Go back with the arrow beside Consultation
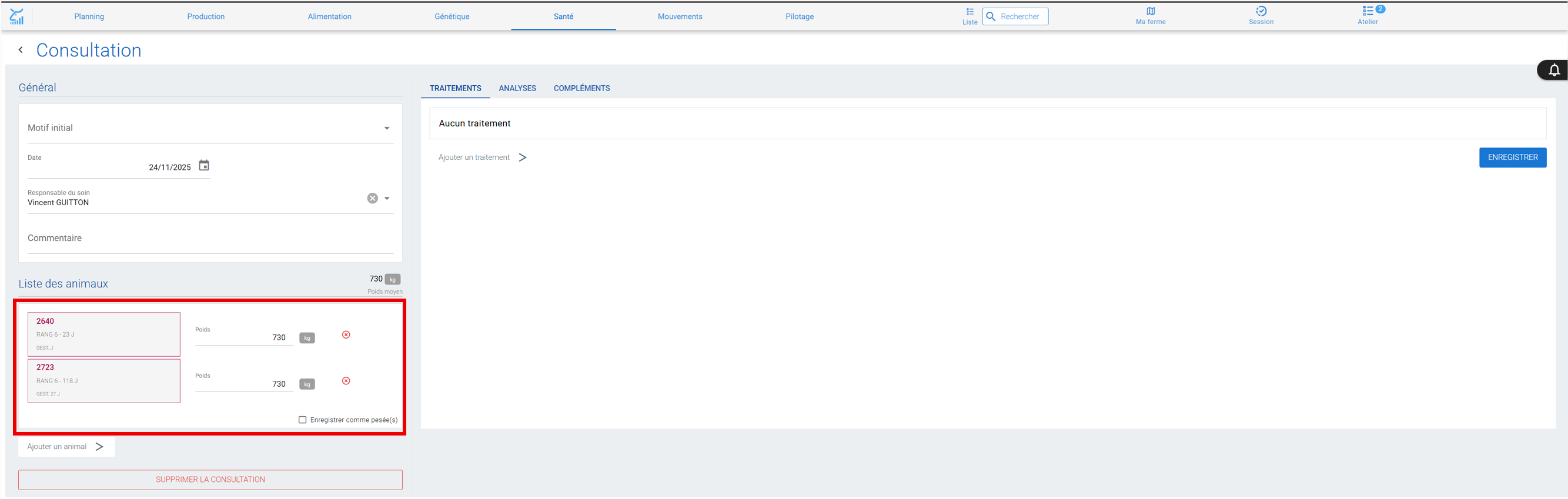 click(x=21, y=50)
